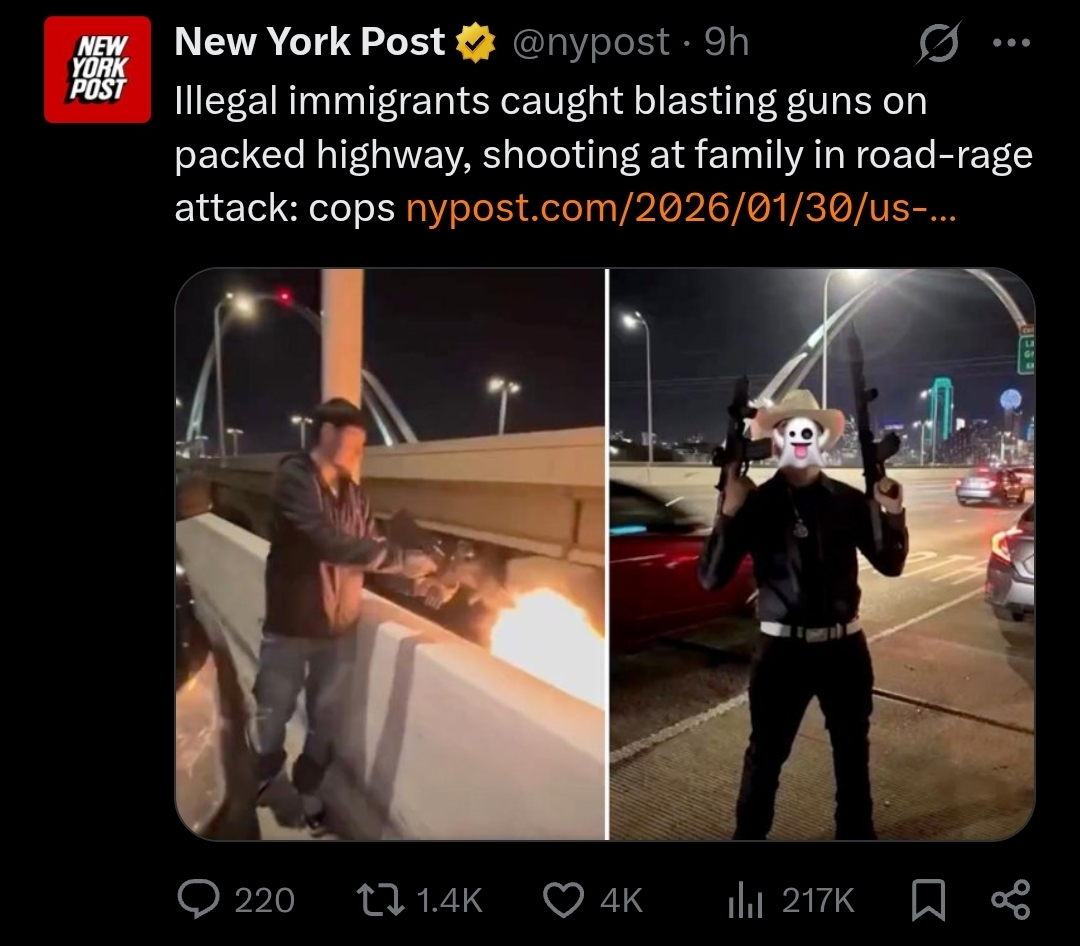This screenshot has height=946, width=1080.
Task: Click the 1.4K reposts count
Action: pos(450,901)
